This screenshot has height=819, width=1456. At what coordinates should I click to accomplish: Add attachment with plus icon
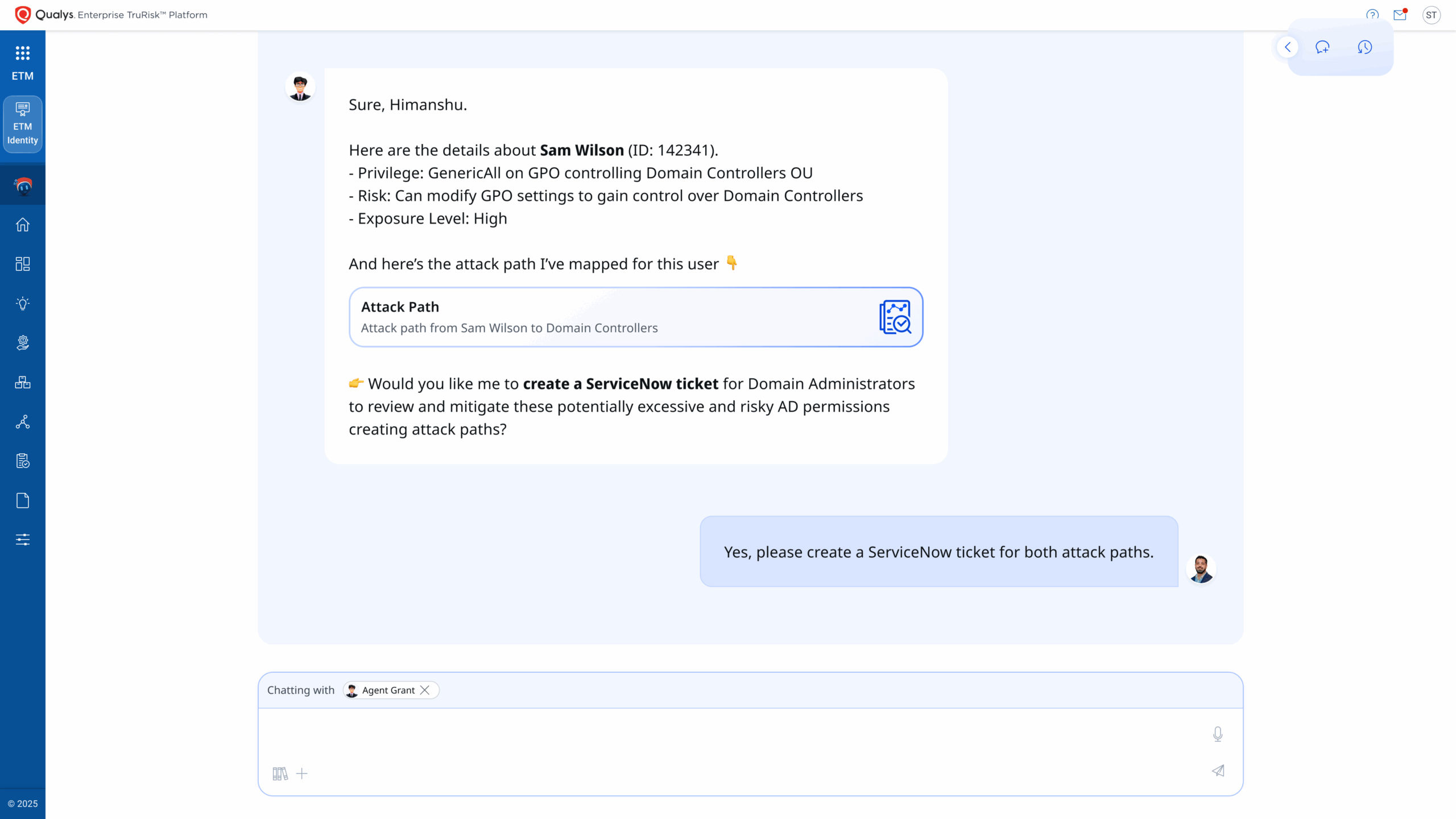point(302,773)
